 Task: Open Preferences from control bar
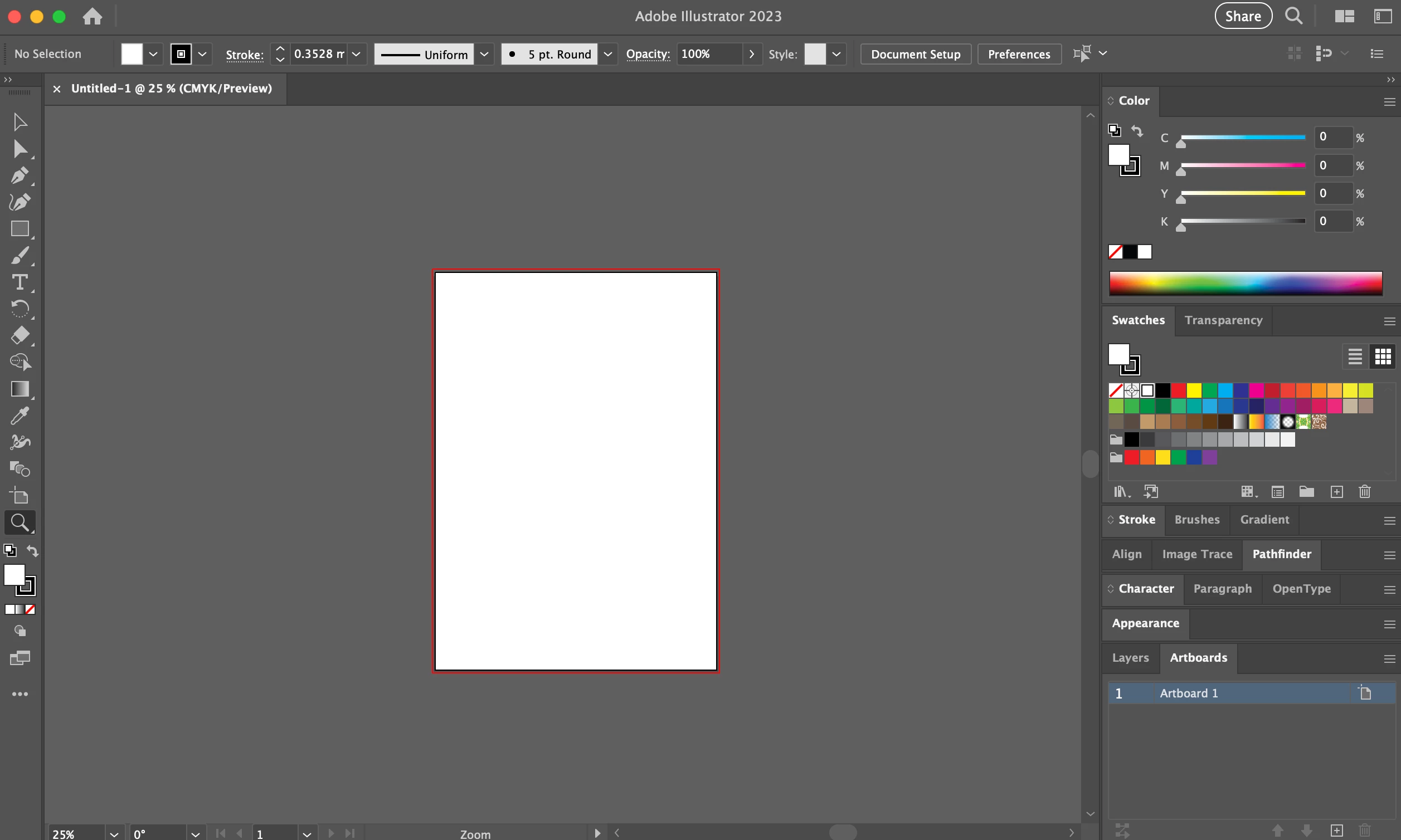pos(1019,55)
